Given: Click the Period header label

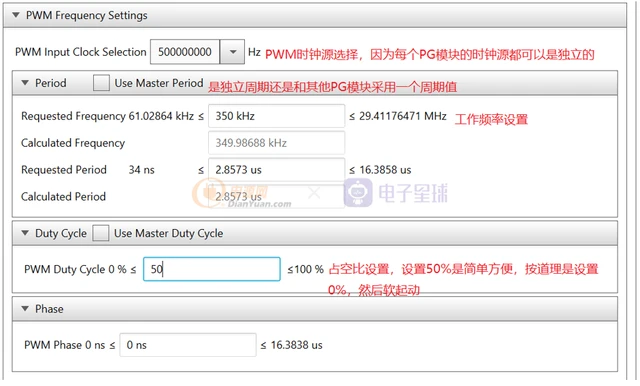Looking at the screenshot, I should 51,83.
